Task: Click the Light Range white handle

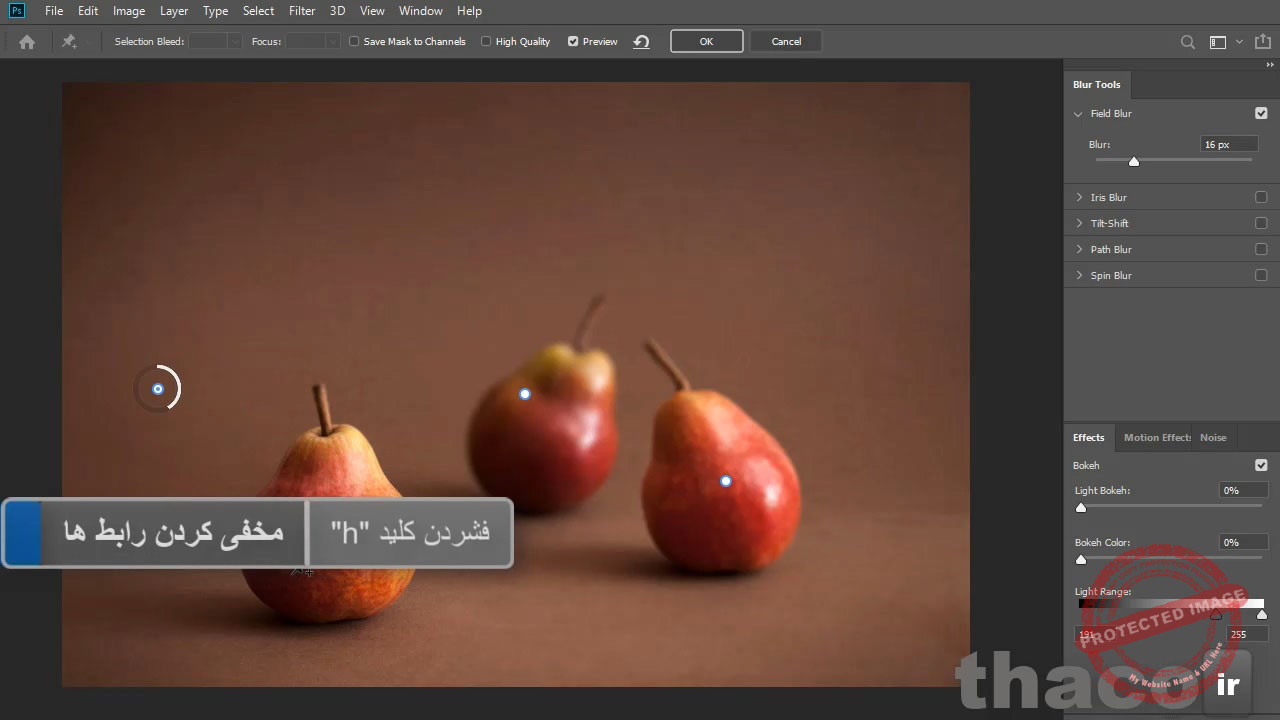Action: 1262,615
